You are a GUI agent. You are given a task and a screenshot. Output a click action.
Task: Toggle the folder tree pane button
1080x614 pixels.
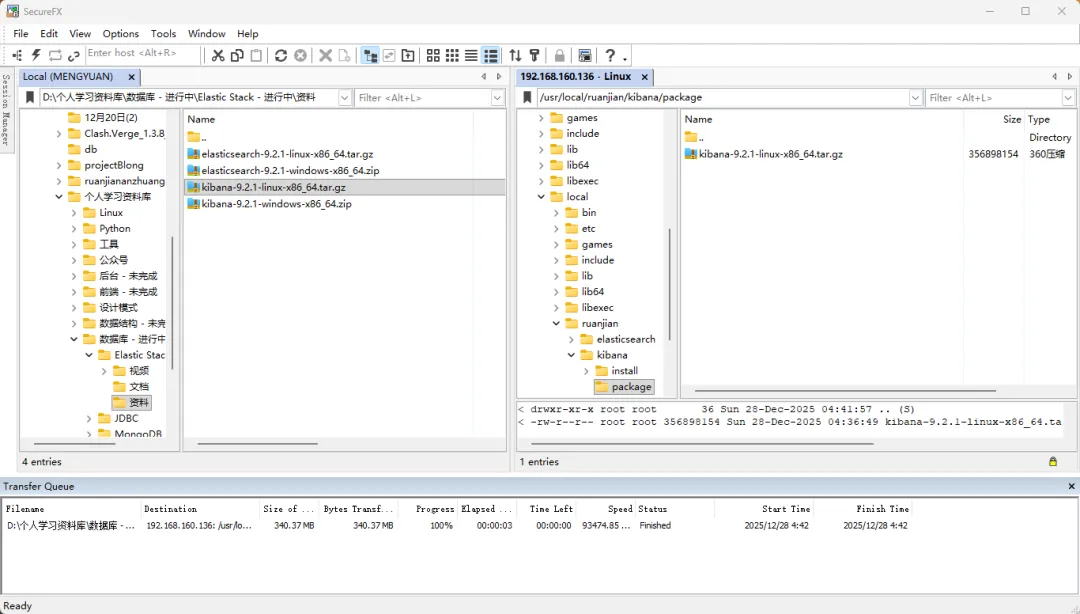370,55
